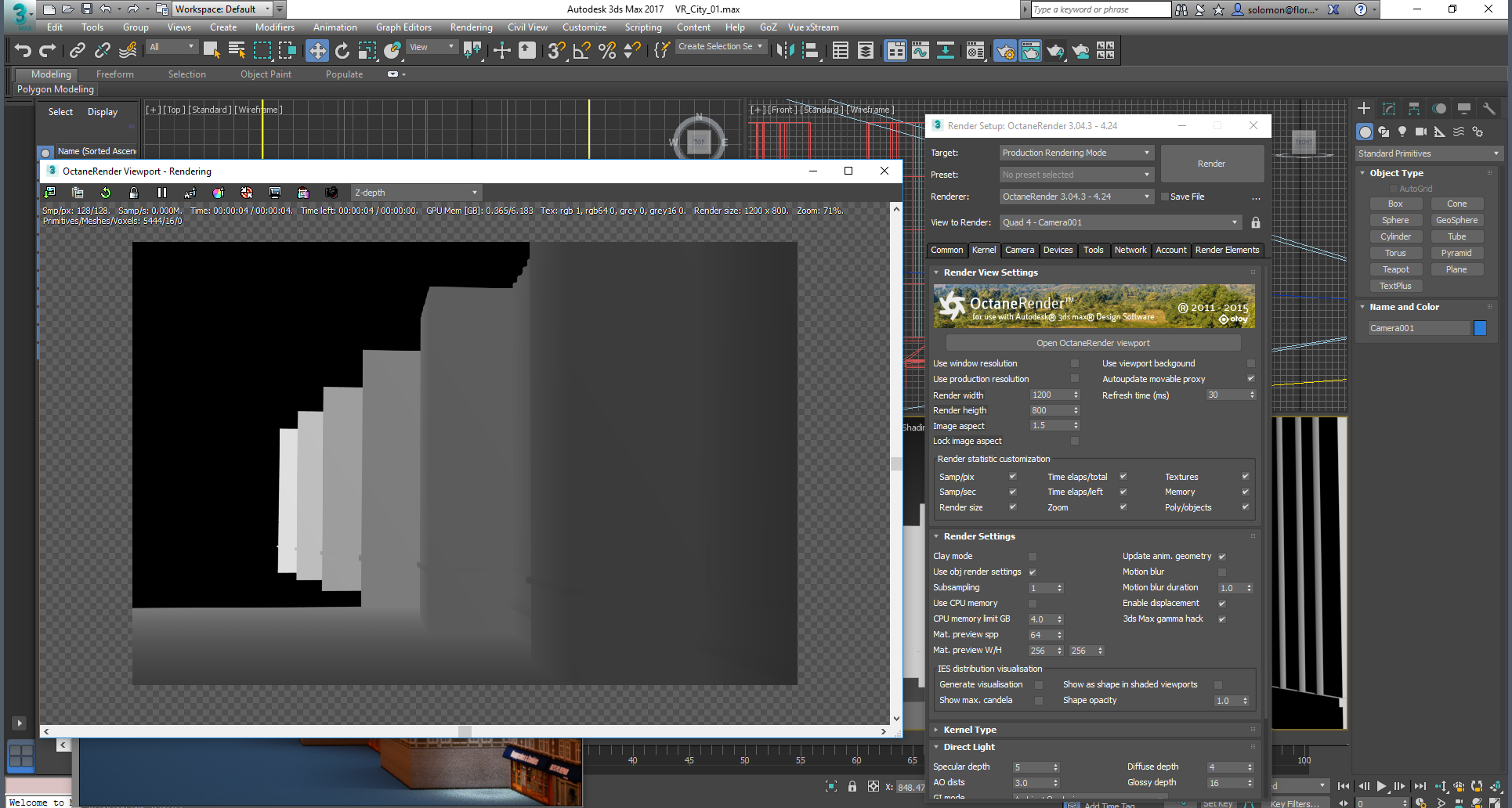
Task: Click the Render Production teapot icon
Action: (1055, 51)
